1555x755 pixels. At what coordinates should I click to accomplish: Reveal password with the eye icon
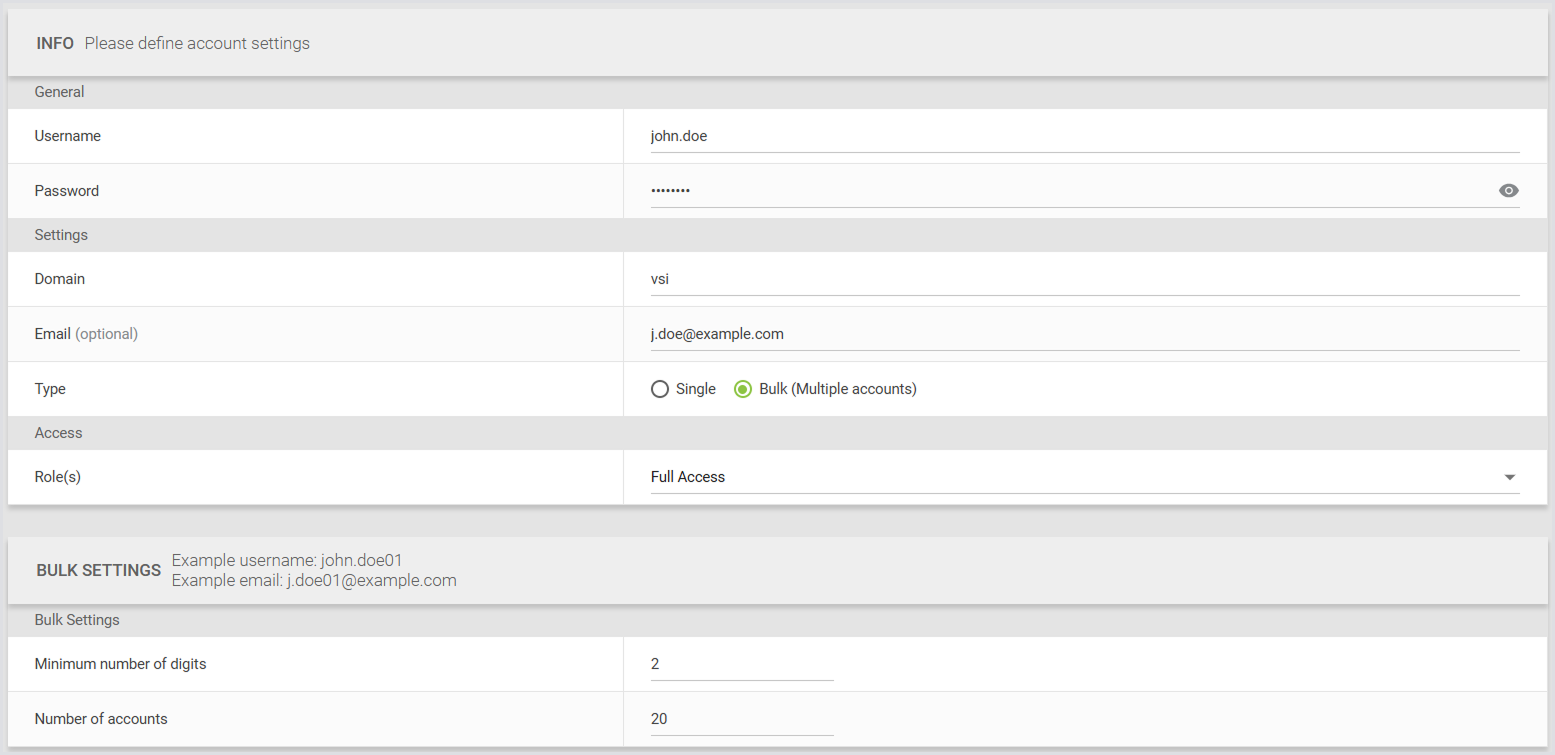1508,191
